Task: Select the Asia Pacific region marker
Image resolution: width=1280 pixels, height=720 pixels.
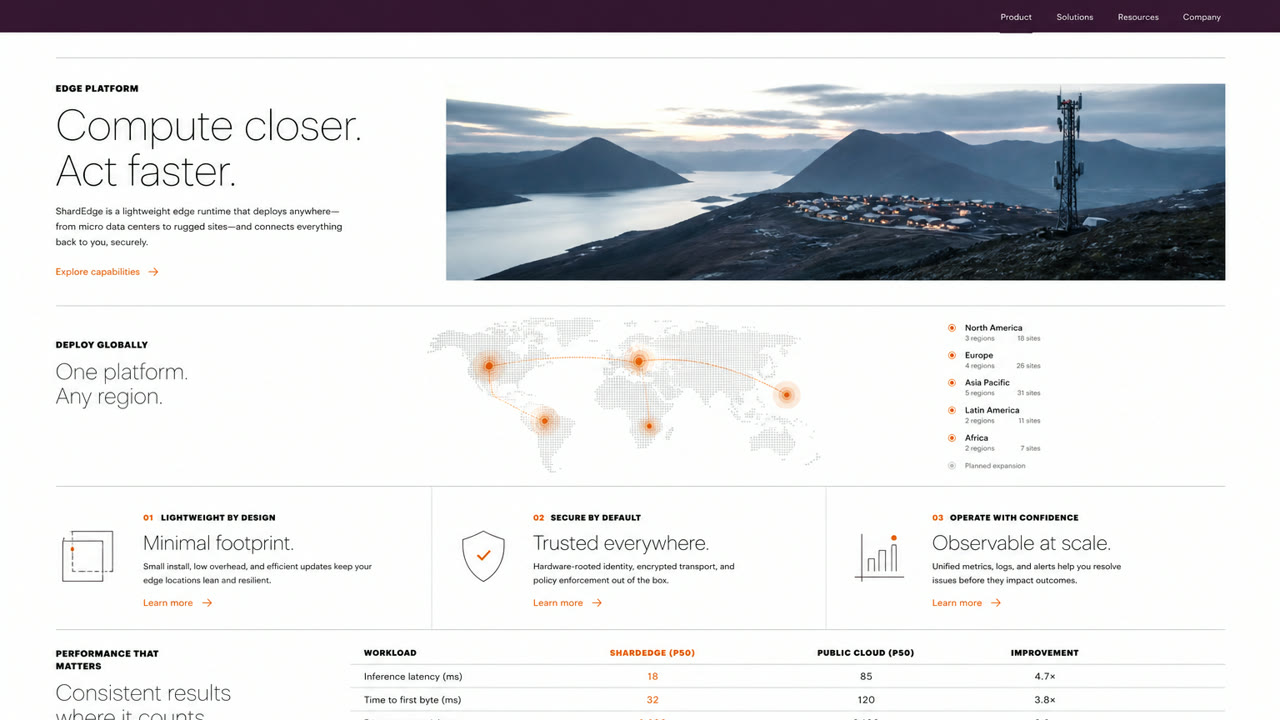Action: [952, 383]
